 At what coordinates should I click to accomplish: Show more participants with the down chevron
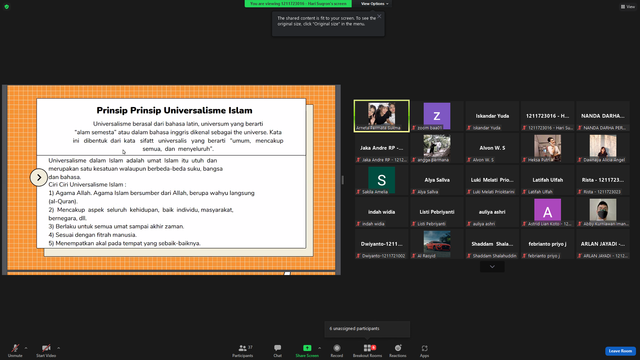click(492, 267)
